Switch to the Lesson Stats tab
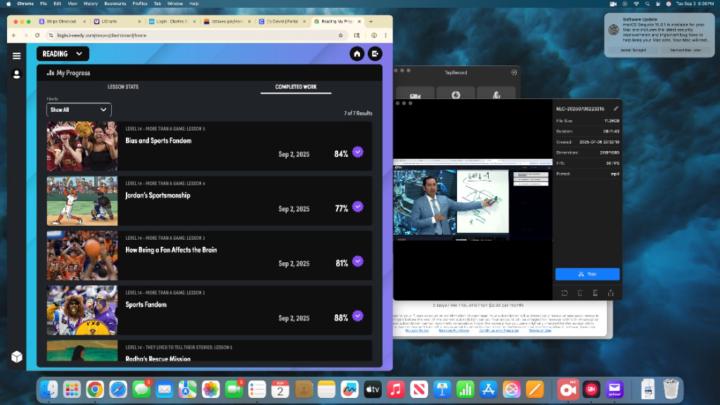The image size is (720, 405). [123, 87]
